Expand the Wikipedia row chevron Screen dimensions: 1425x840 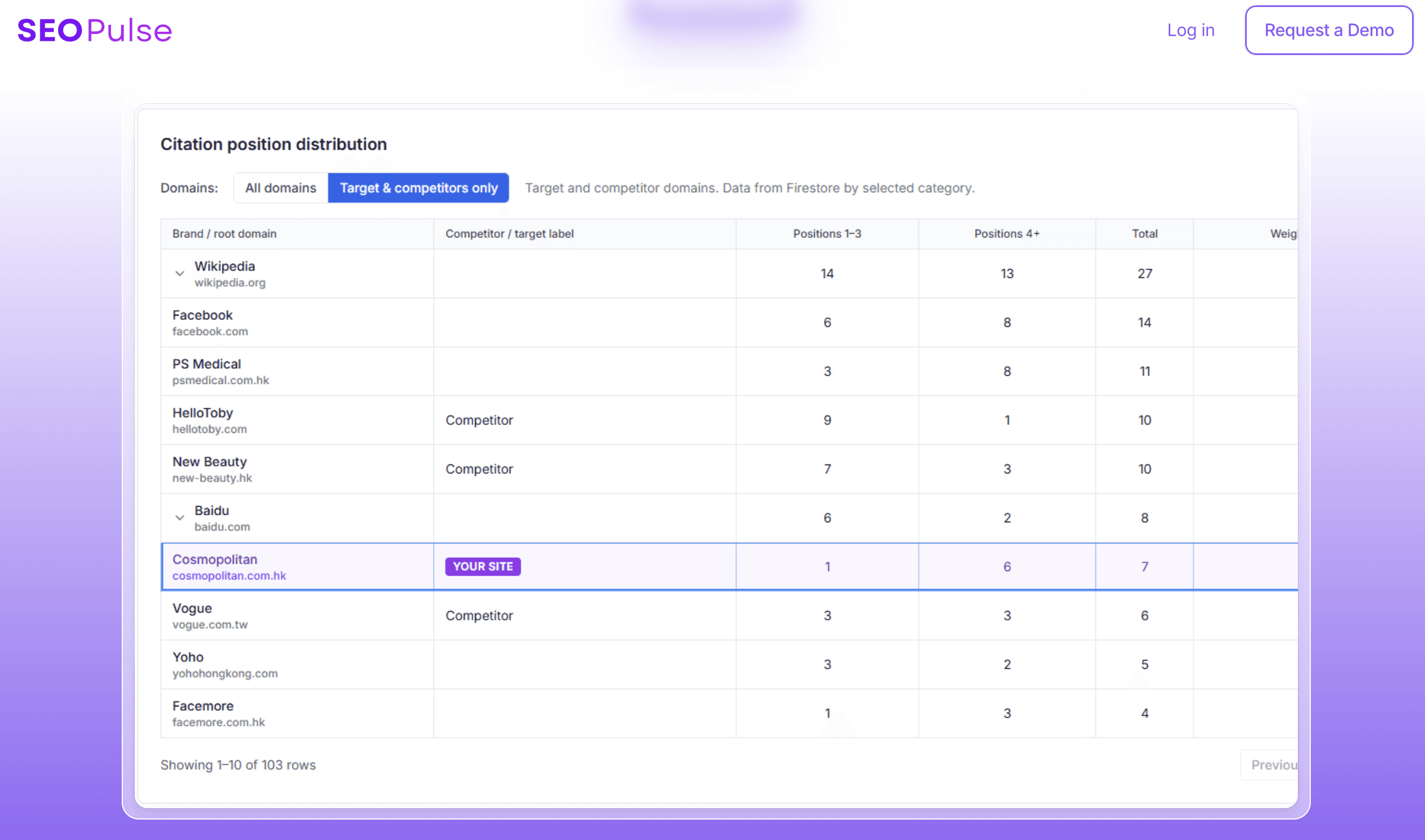coord(179,274)
